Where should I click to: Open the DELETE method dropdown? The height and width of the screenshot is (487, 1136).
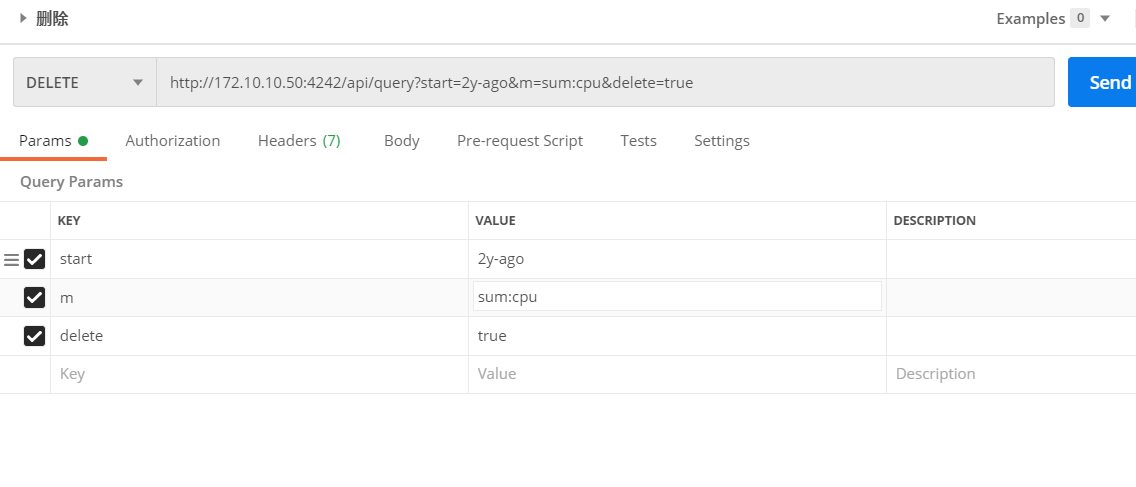[85, 83]
